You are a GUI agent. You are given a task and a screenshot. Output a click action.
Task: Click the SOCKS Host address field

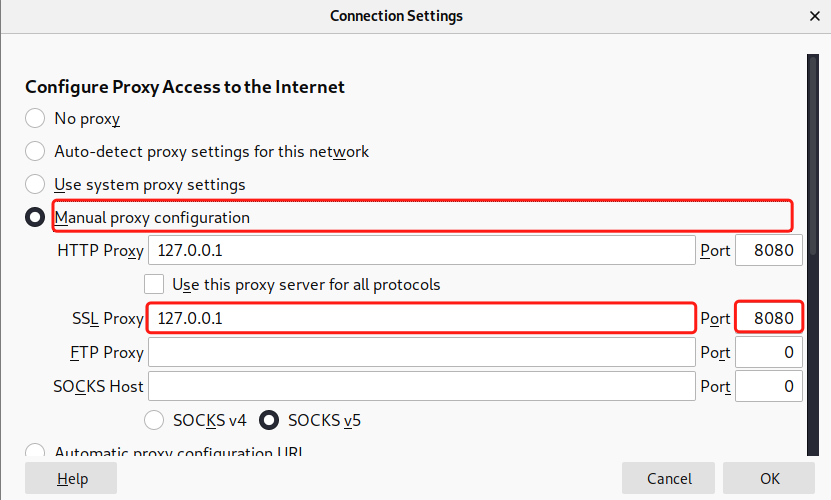[x=421, y=386]
